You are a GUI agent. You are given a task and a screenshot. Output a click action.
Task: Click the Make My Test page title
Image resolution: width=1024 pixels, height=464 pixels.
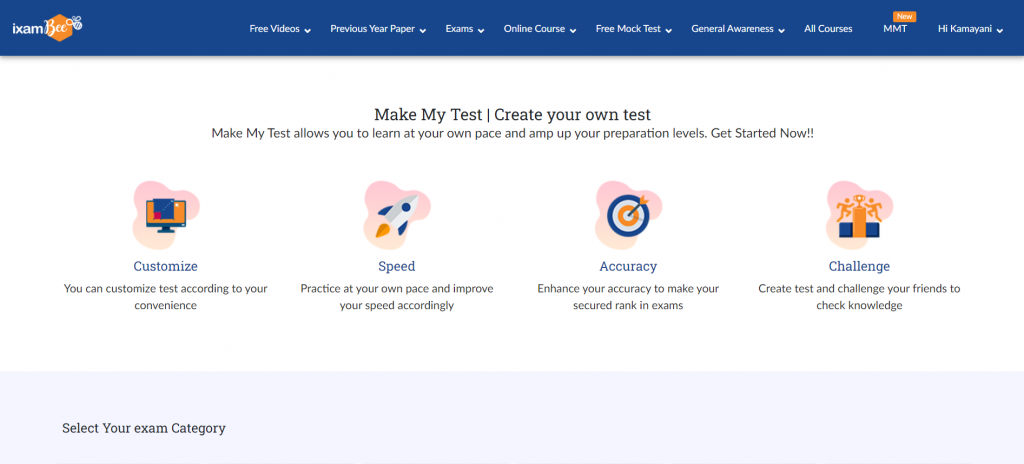512,115
